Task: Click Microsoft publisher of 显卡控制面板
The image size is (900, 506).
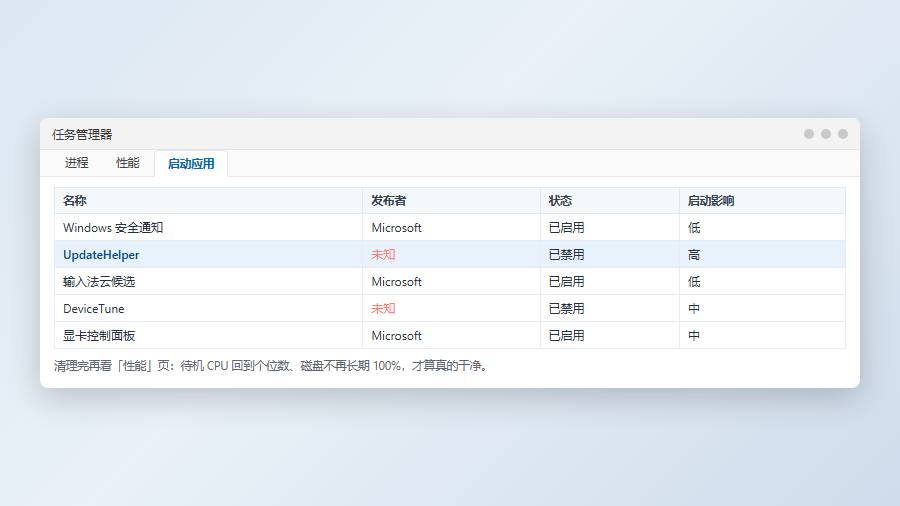Action: (397, 336)
